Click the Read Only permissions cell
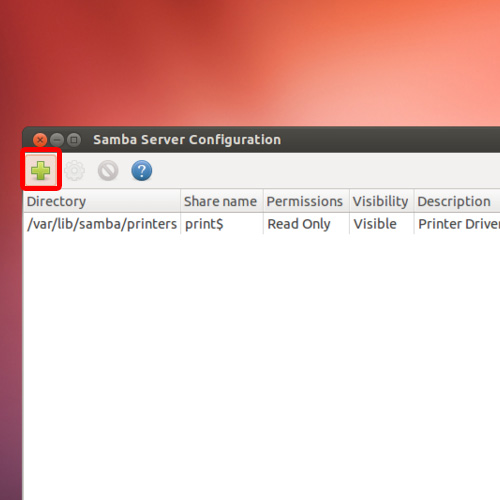 pyautogui.click(x=299, y=224)
